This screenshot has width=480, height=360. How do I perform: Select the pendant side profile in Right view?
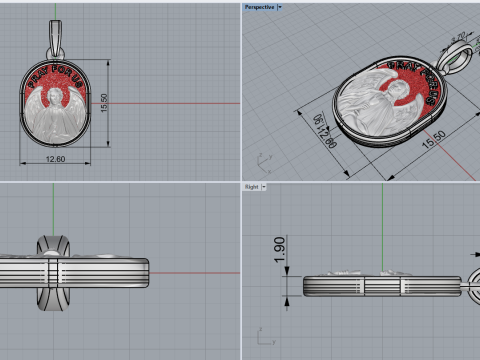click(x=382, y=285)
